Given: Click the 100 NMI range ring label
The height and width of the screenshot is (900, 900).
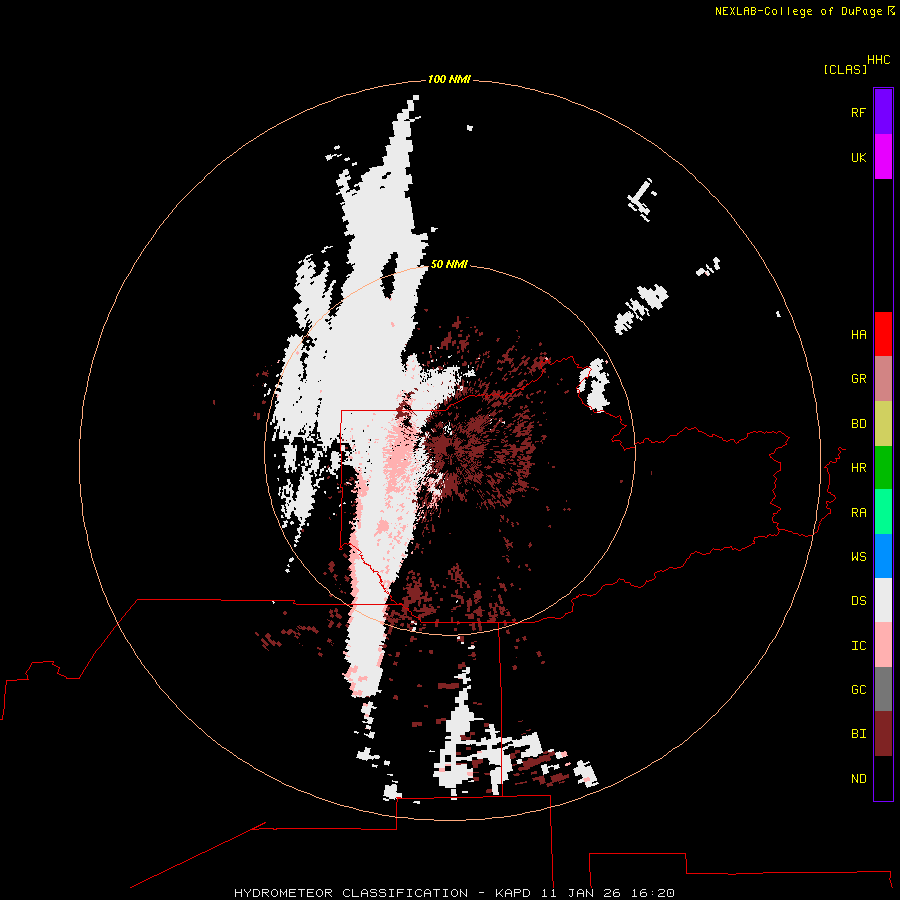Looking at the screenshot, I should pos(449,79).
